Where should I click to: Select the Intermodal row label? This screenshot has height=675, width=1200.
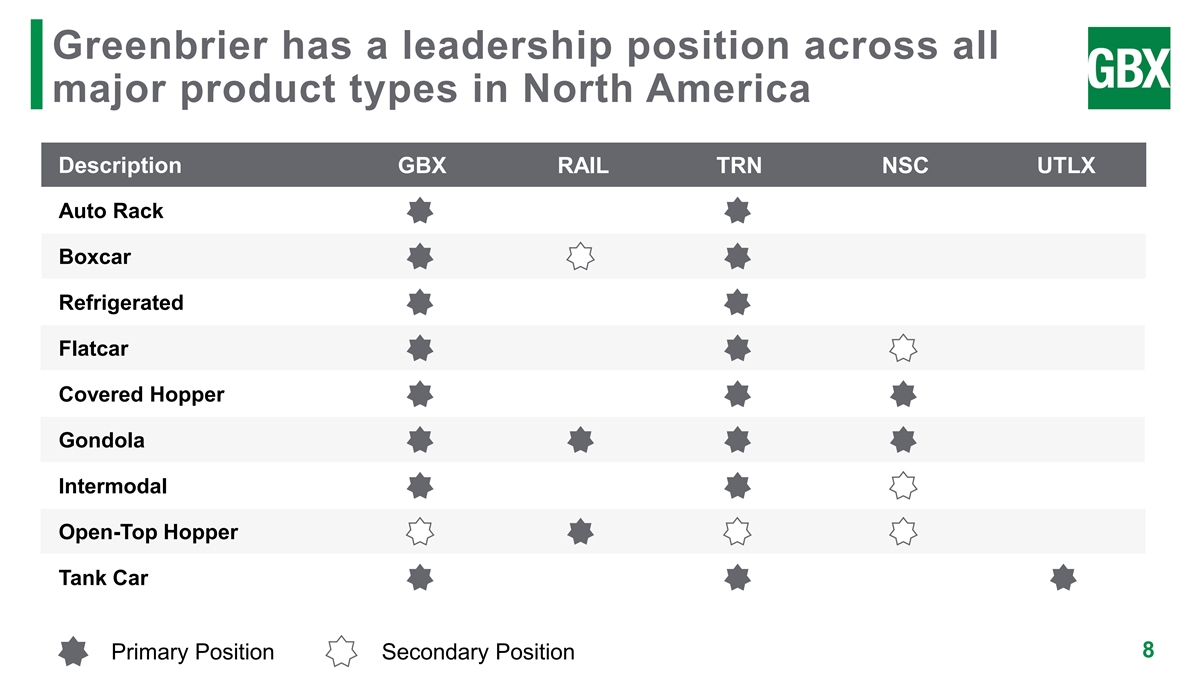coord(113,486)
